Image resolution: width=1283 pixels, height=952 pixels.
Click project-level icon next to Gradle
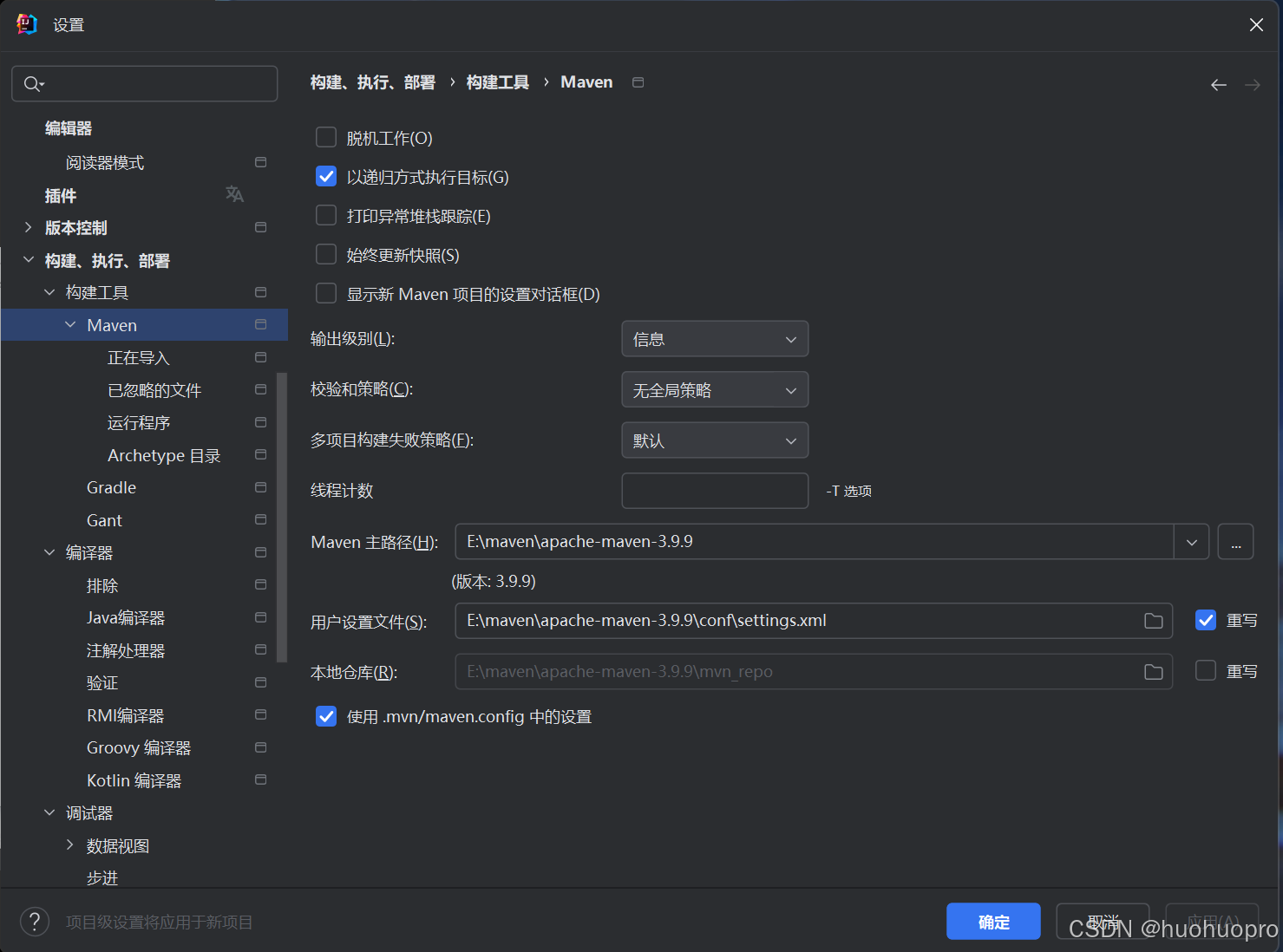[x=260, y=487]
